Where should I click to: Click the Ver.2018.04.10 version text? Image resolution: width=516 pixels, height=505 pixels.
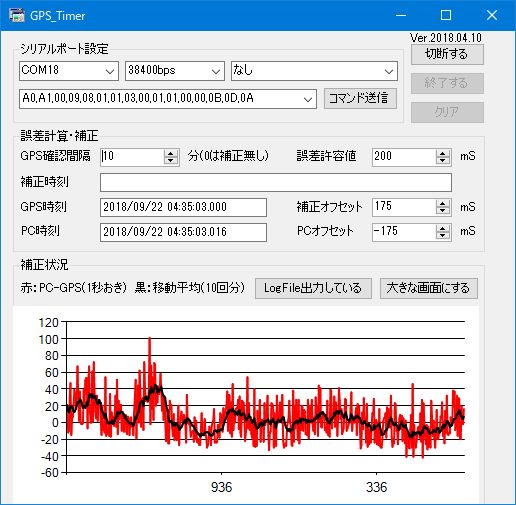446,38
